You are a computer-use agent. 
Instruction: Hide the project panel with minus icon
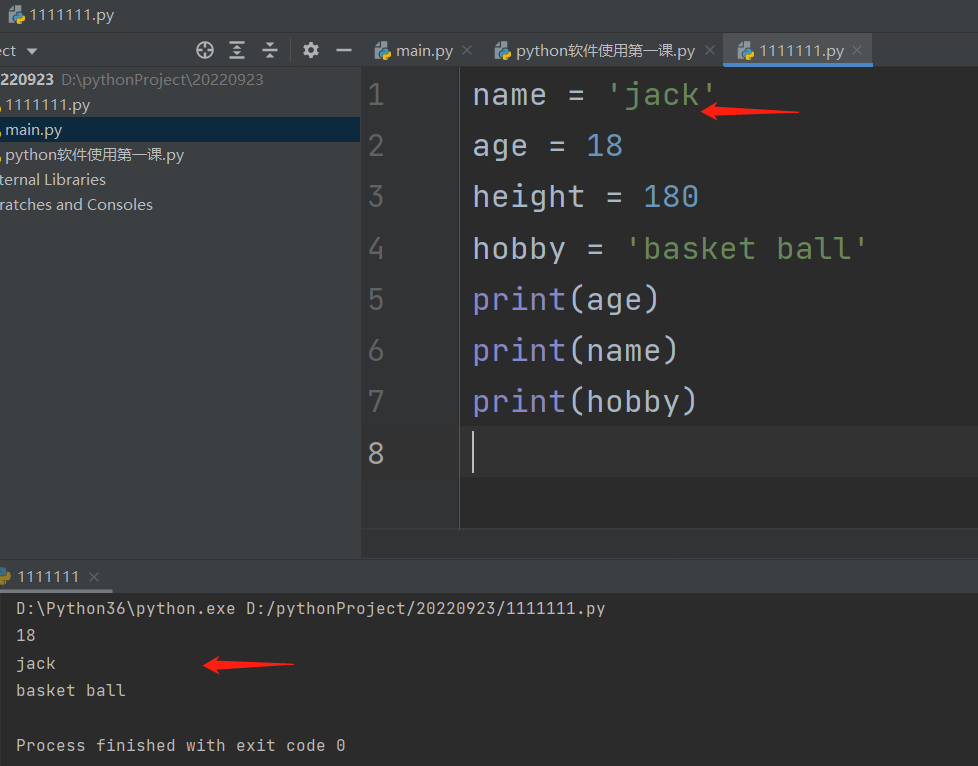tap(344, 50)
